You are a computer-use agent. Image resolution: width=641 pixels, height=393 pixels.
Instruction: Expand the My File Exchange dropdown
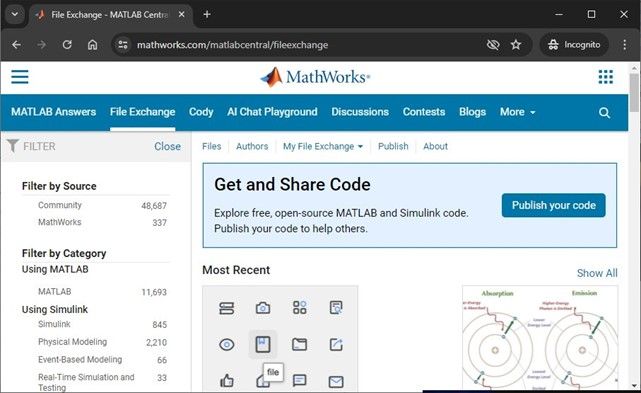pos(323,146)
